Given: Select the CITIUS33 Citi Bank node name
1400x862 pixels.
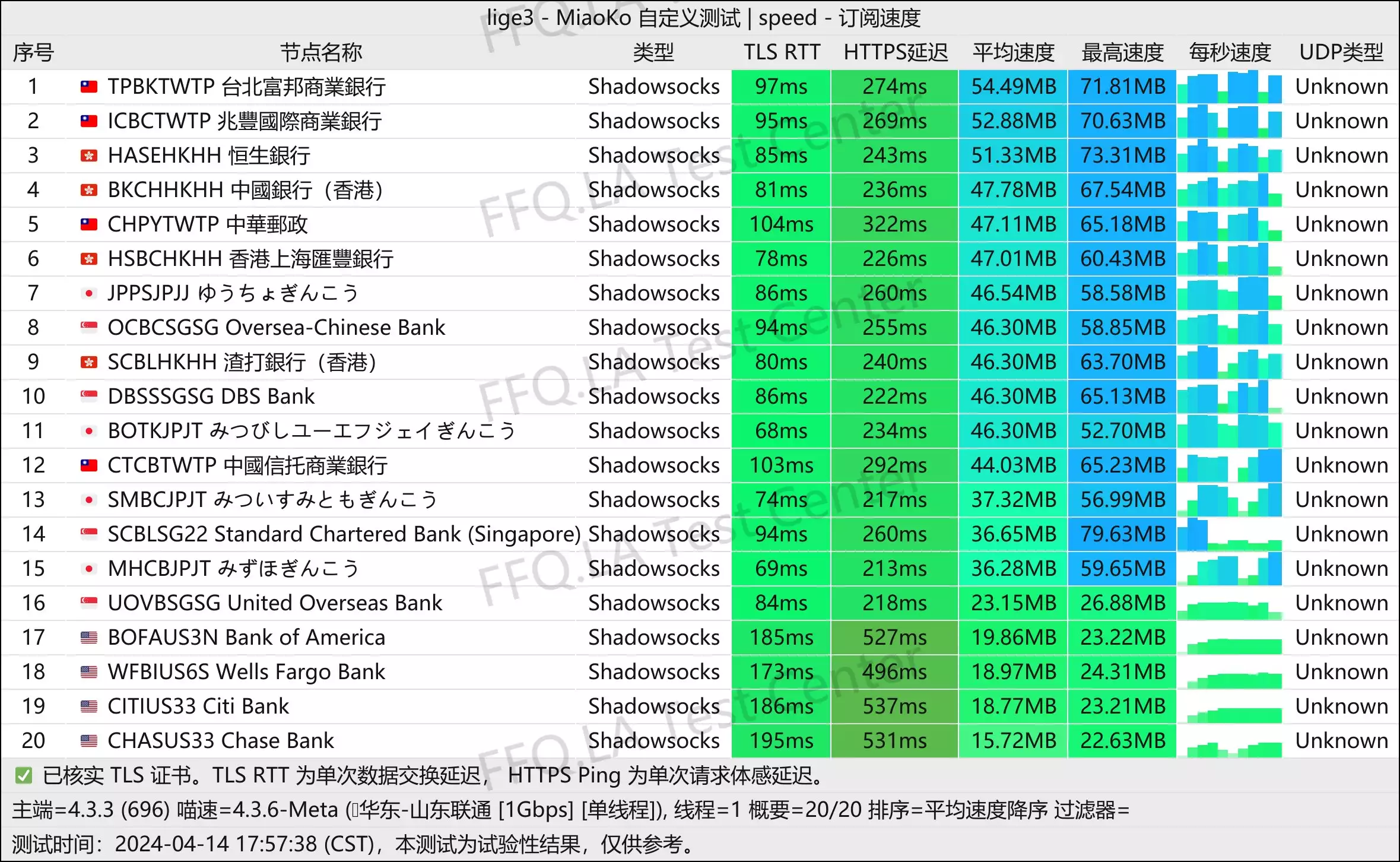Looking at the screenshot, I should pos(198,706).
